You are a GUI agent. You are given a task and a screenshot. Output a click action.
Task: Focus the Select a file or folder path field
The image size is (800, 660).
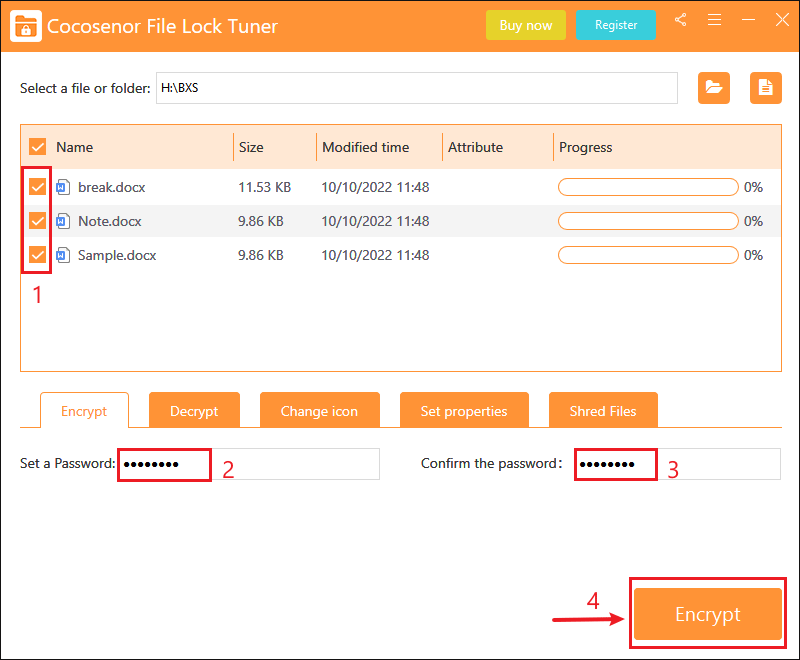(x=417, y=88)
